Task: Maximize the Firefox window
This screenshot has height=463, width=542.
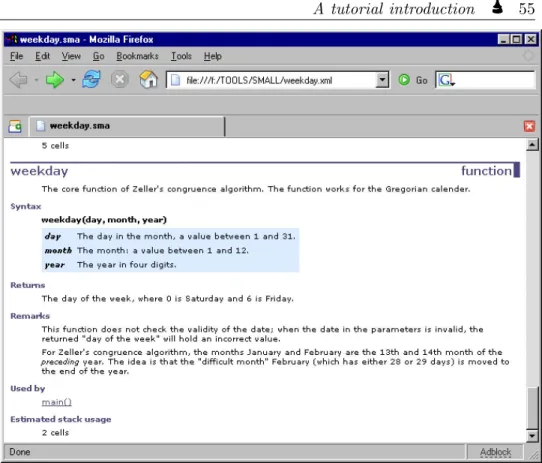Action: point(516,40)
